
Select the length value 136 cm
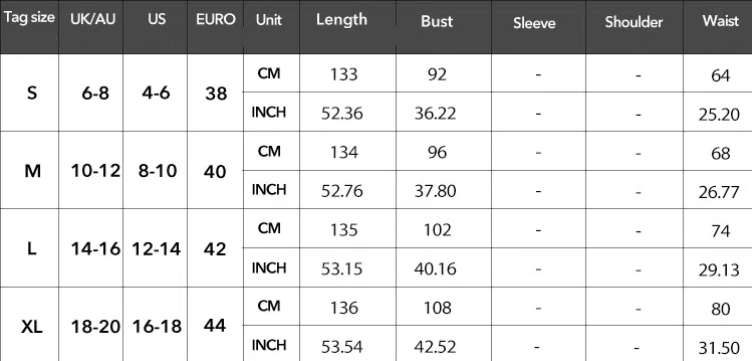tap(344, 308)
